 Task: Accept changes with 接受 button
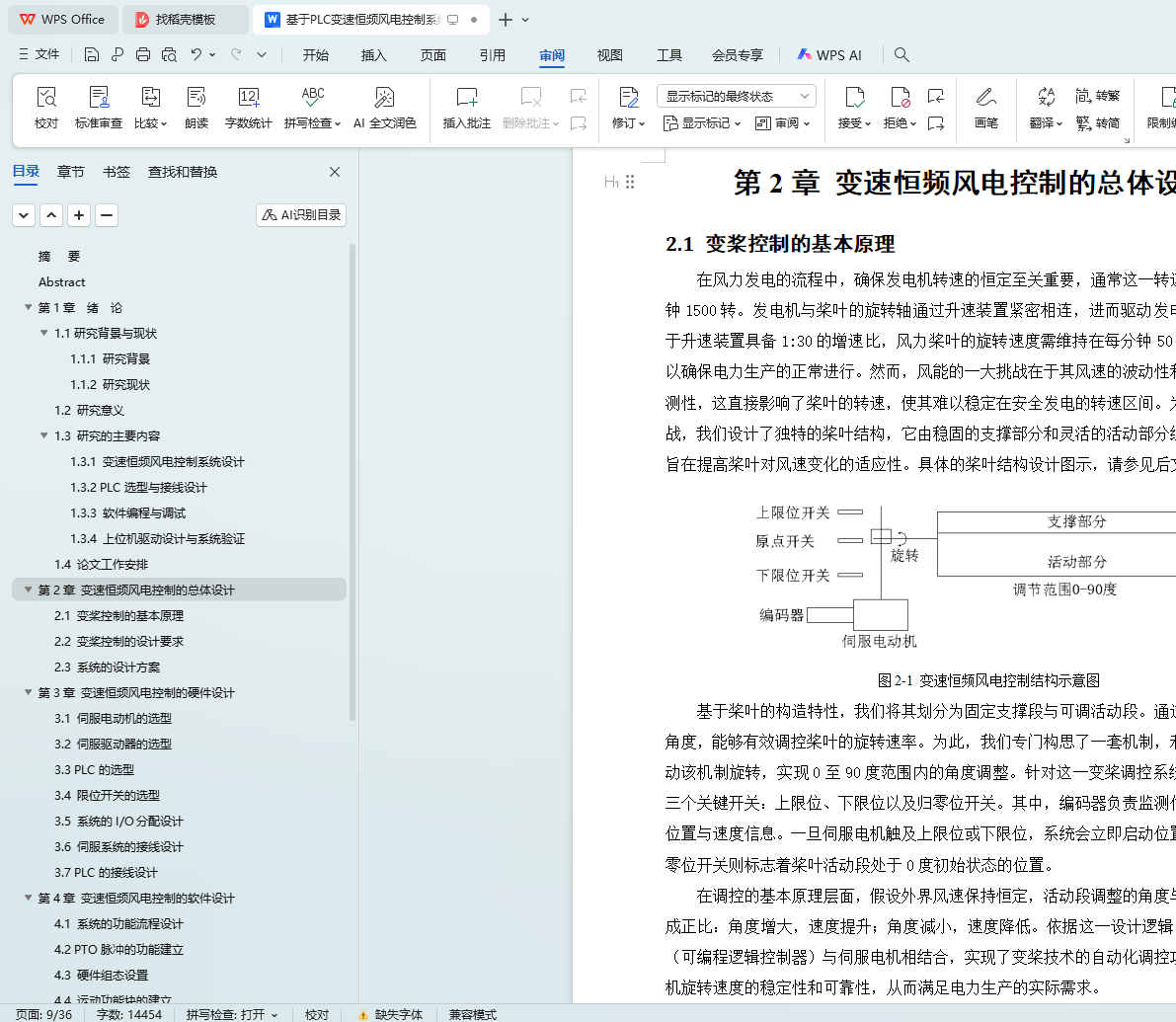(854, 108)
